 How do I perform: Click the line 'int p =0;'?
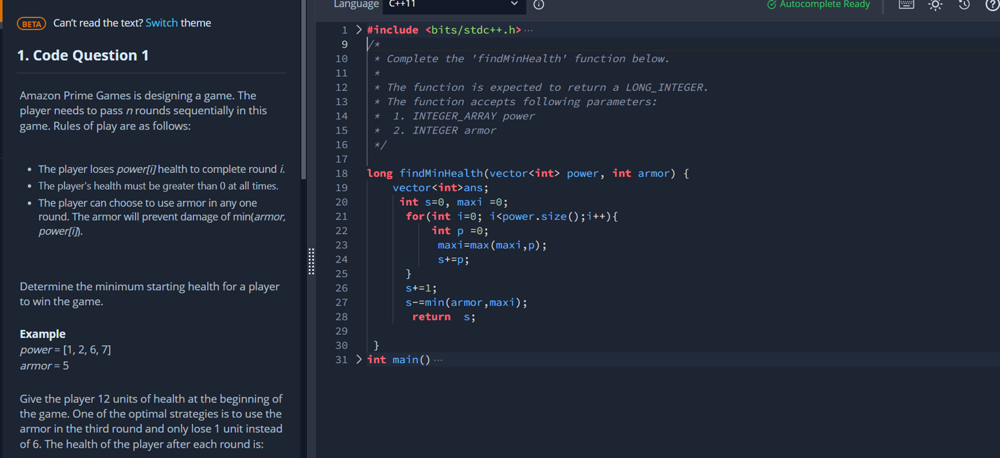460,231
